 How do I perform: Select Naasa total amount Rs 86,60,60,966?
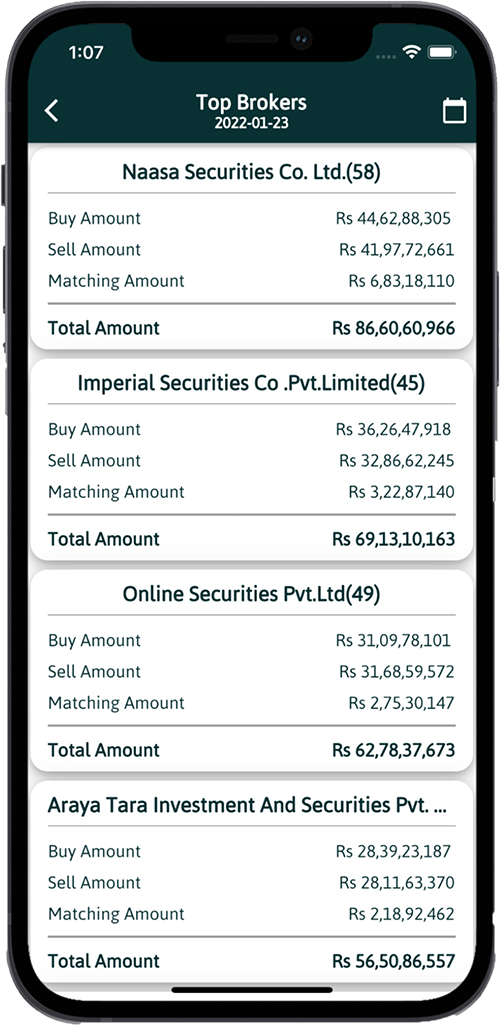(x=393, y=328)
